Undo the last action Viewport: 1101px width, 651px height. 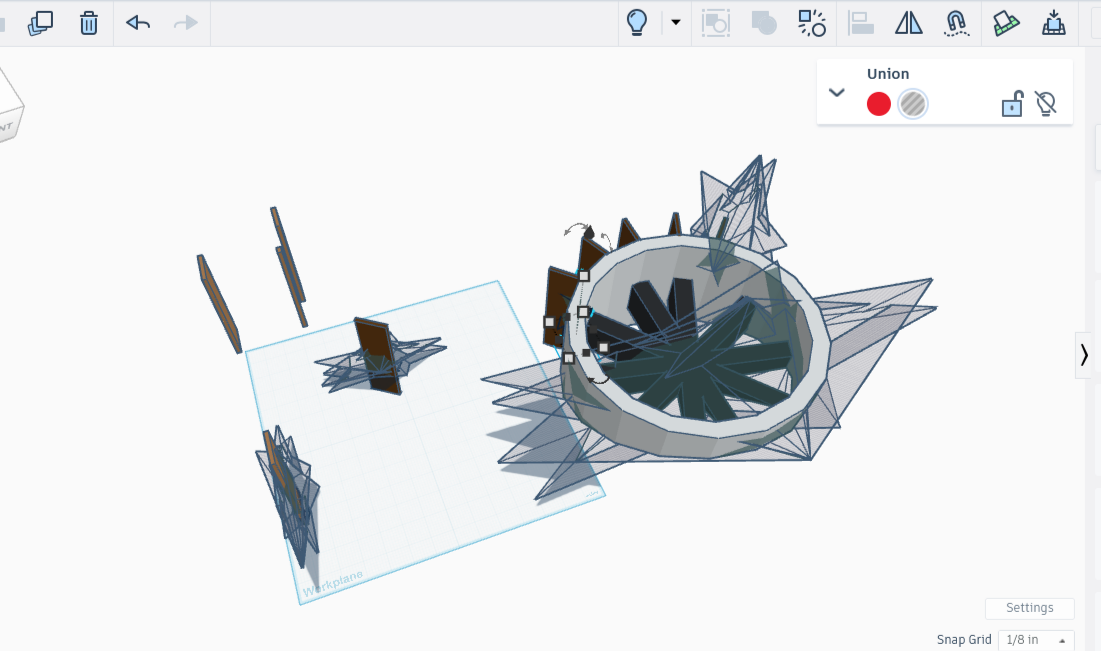[138, 23]
